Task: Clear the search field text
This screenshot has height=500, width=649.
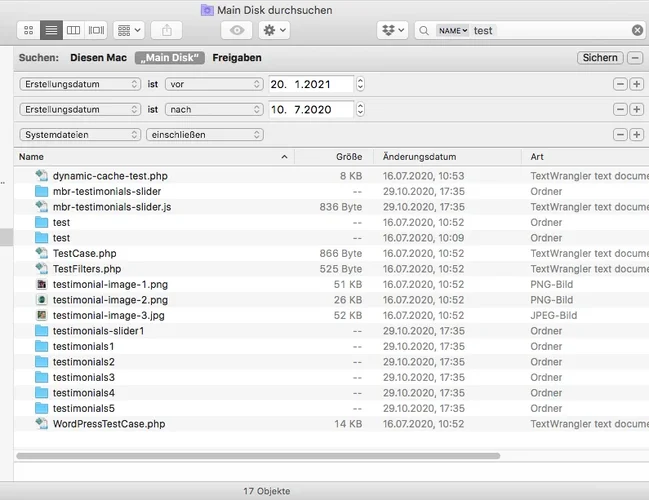Action: click(637, 31)
